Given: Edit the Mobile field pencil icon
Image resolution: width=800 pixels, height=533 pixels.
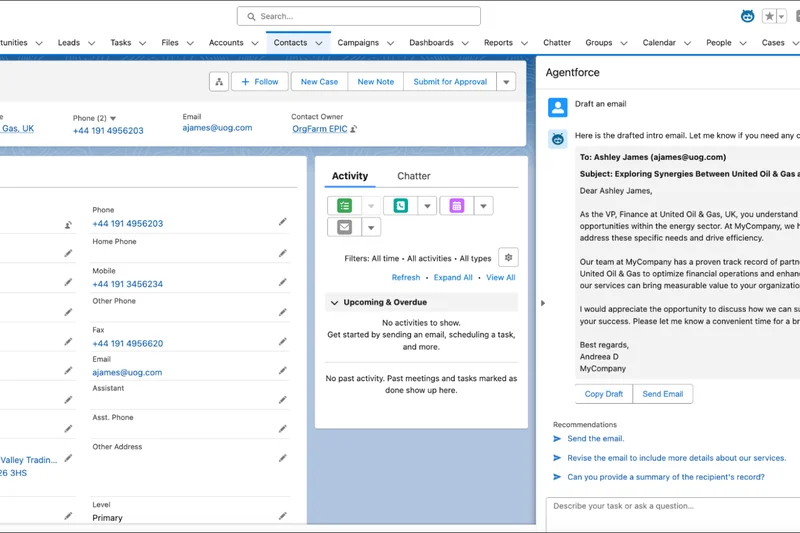Looking at the screenshot, I should point(283,283).
